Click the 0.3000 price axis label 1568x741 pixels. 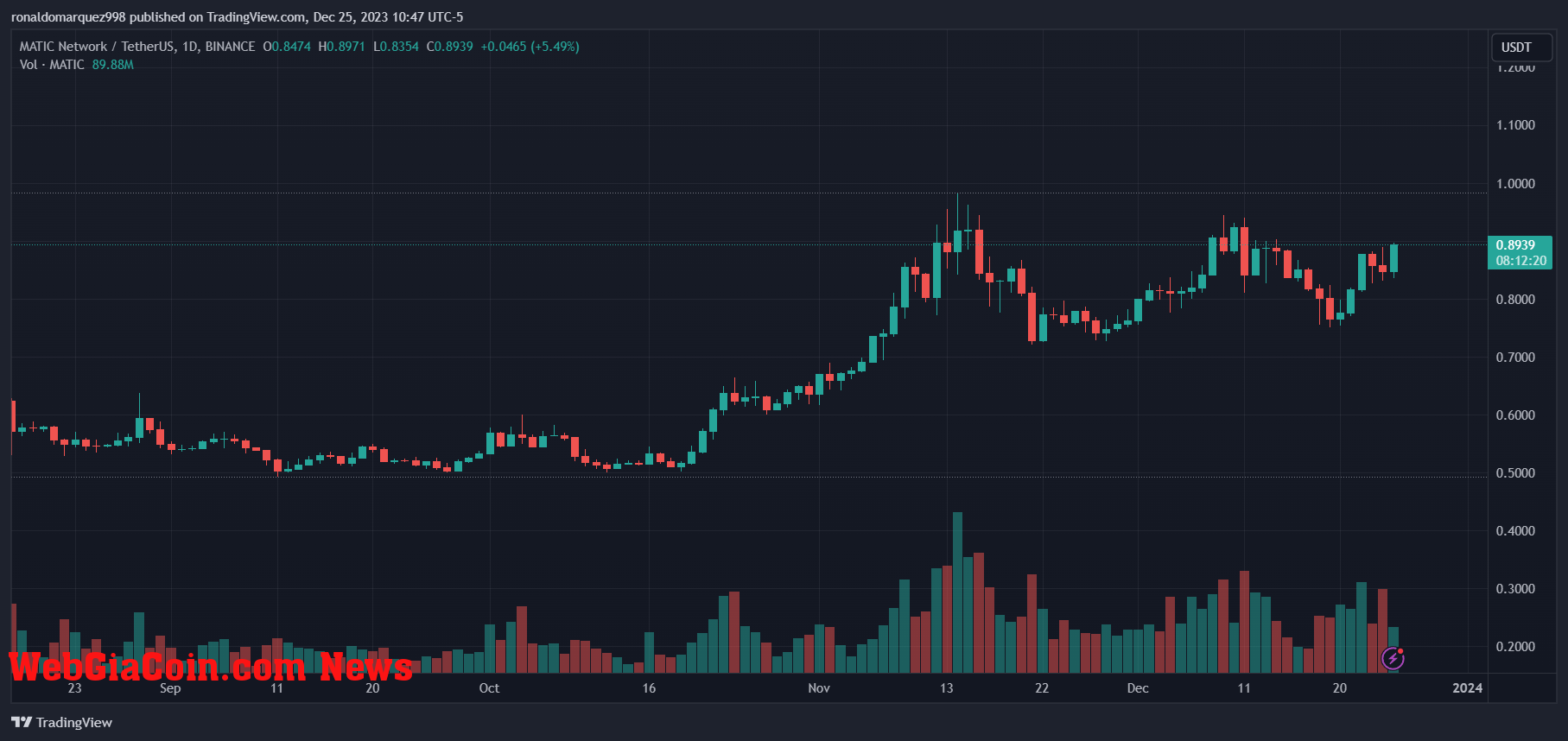(1515, 589)
